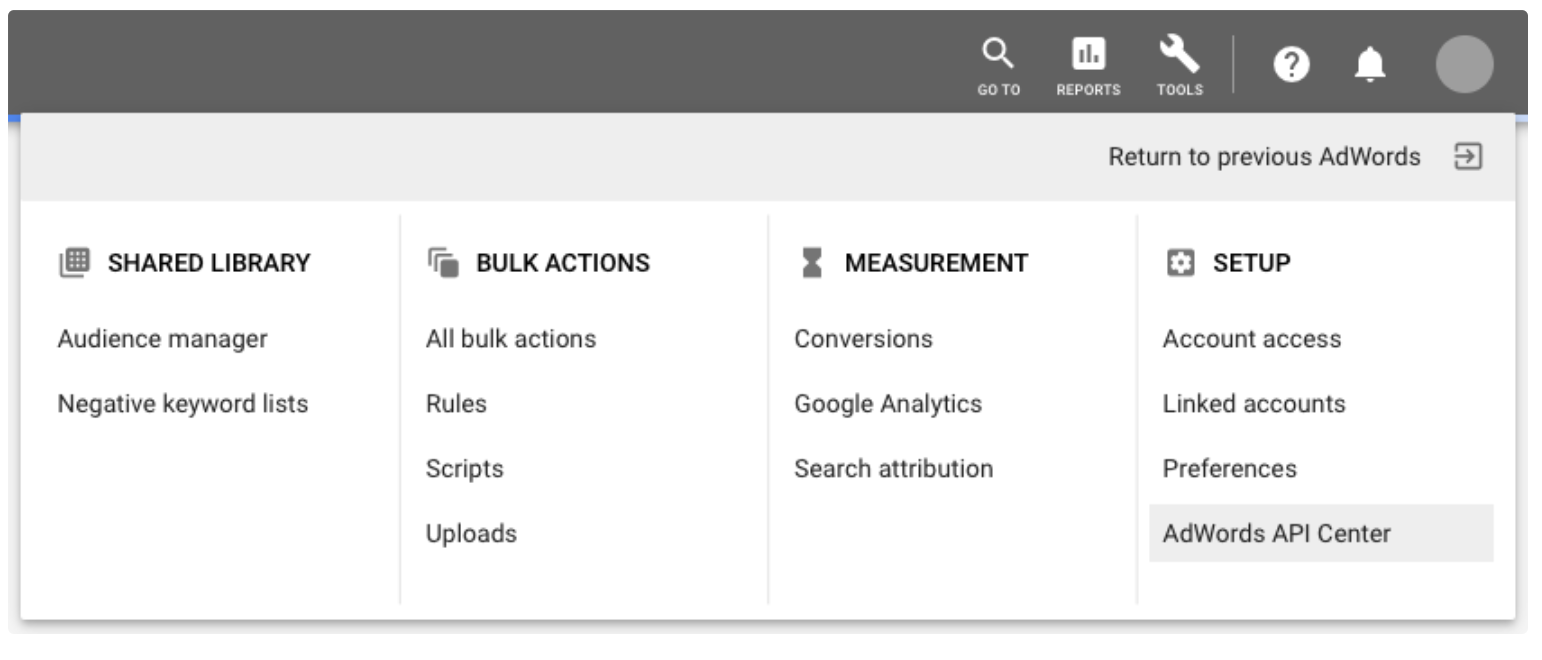Open Conversions under Measurement
Screen dimensions: 1542x660
point(863,339)
